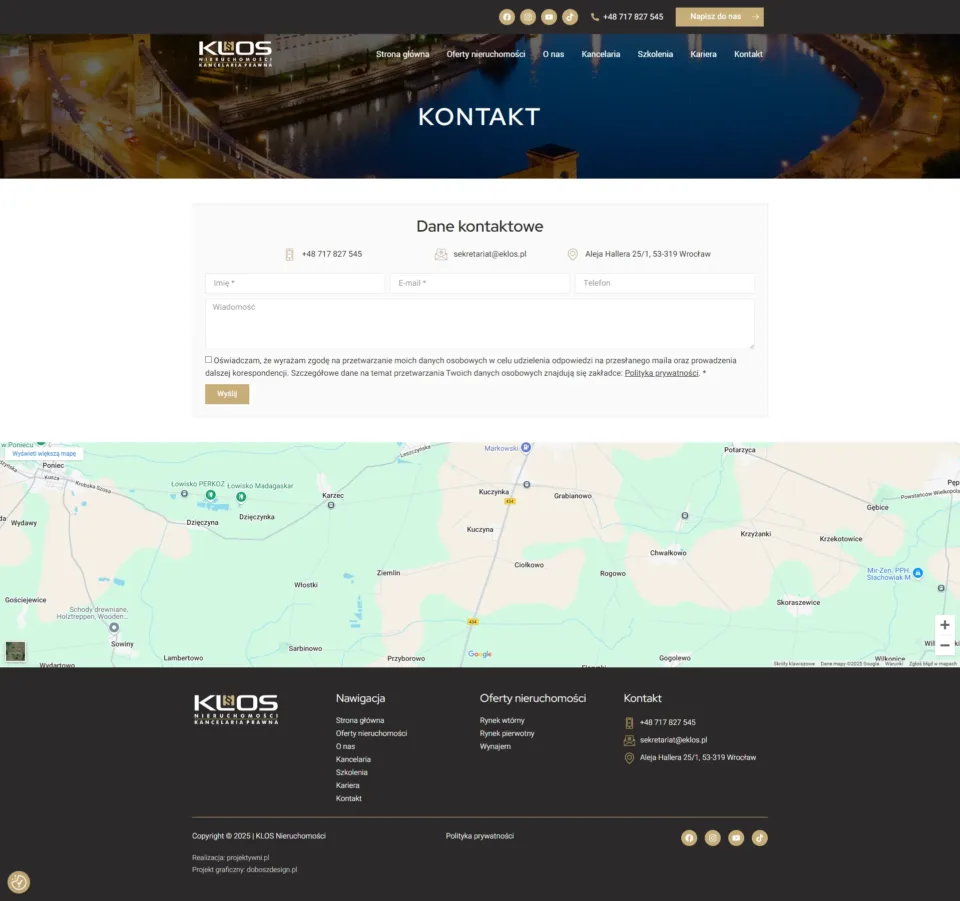Click footer email sekretariat@eklos.pl

(673, 740)
